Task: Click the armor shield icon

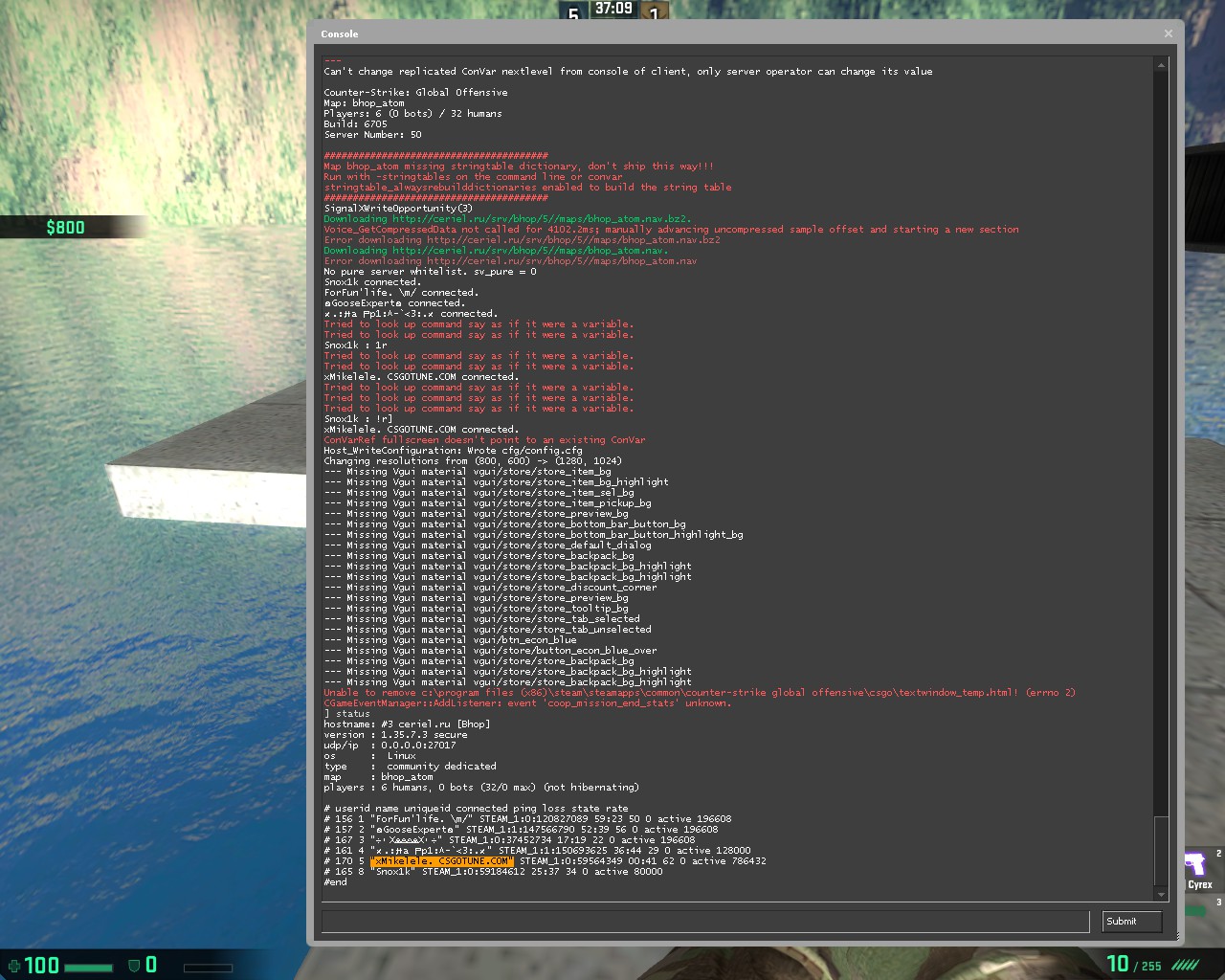Action: tap(134, 965)
